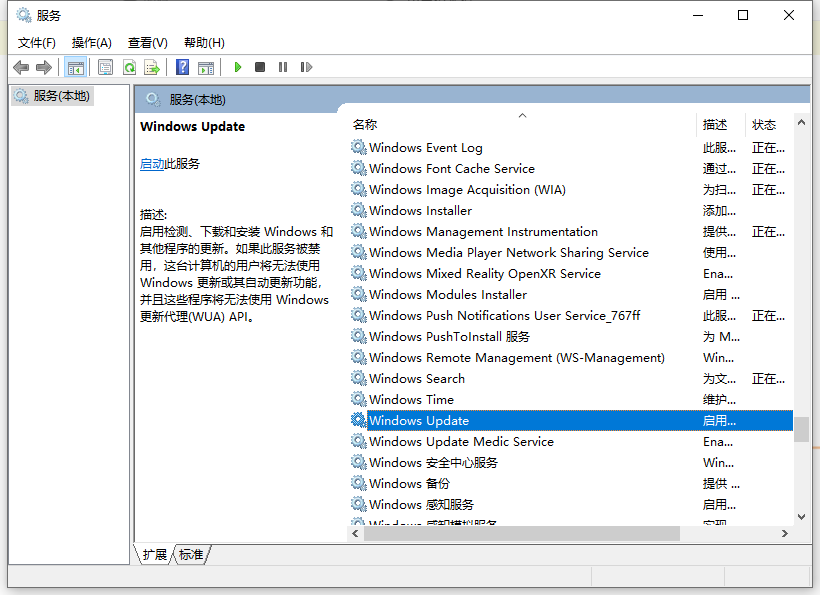The height and width of the screenshot is (595, 820).
Task: Click the Export List toolbar icon
Action: 152,67
